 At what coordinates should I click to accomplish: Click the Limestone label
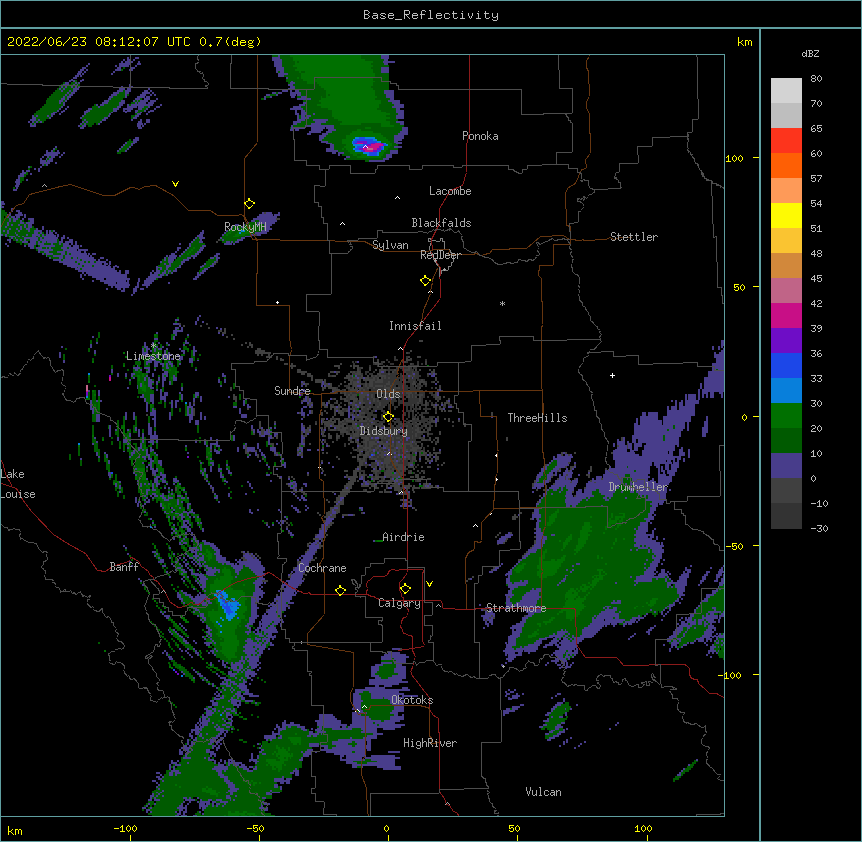153,356
